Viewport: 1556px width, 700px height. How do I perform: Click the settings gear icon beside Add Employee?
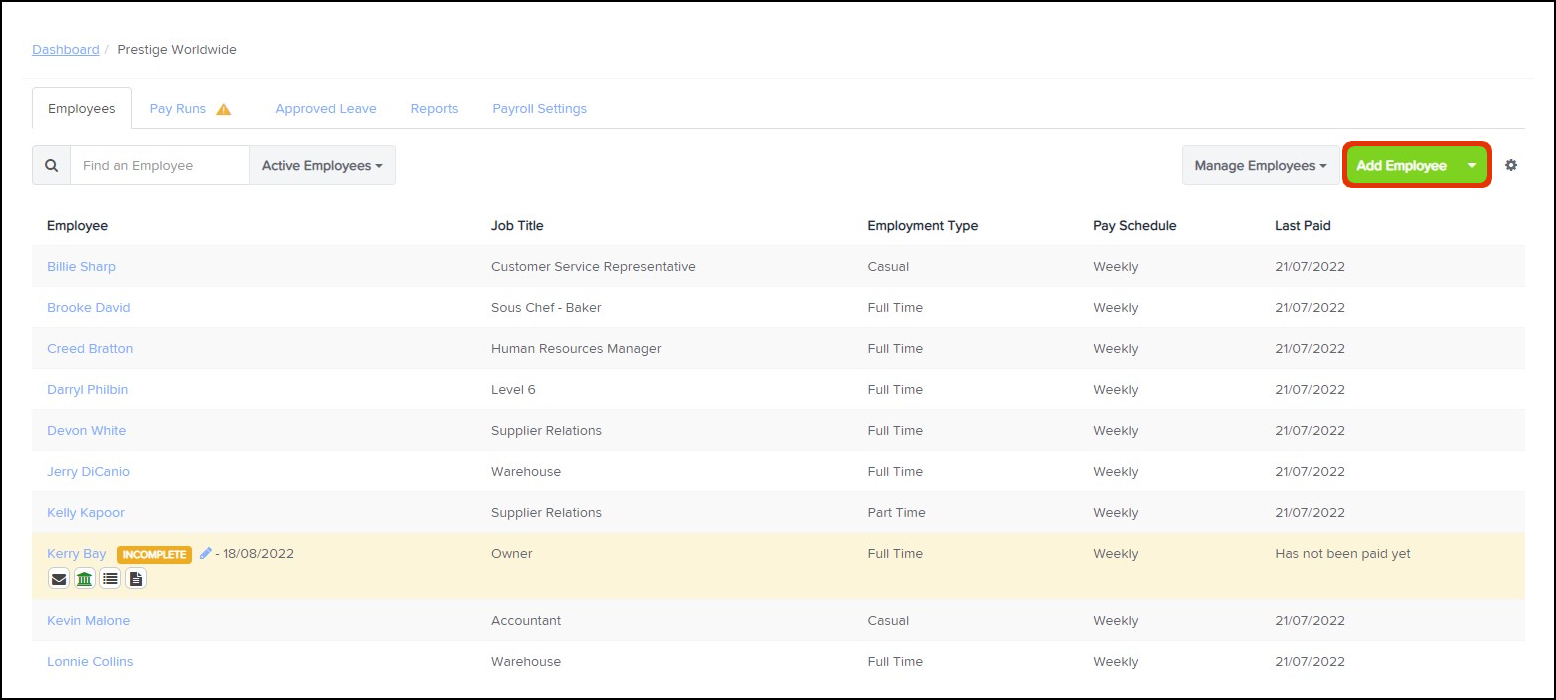tap(1511, 165)
